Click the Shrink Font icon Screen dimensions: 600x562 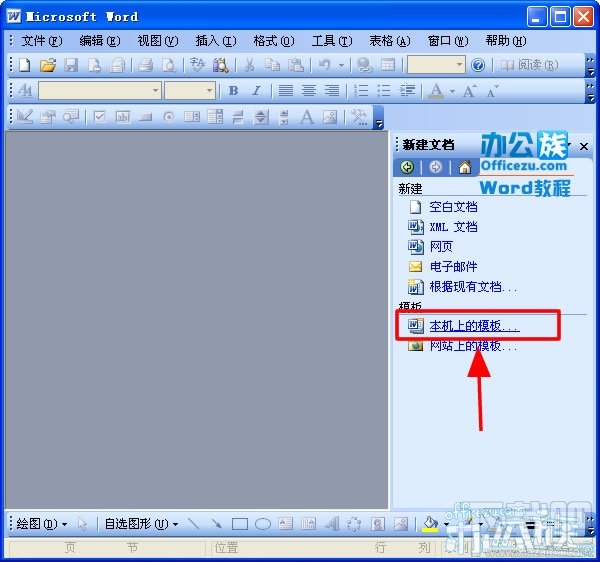click(492, 91)
